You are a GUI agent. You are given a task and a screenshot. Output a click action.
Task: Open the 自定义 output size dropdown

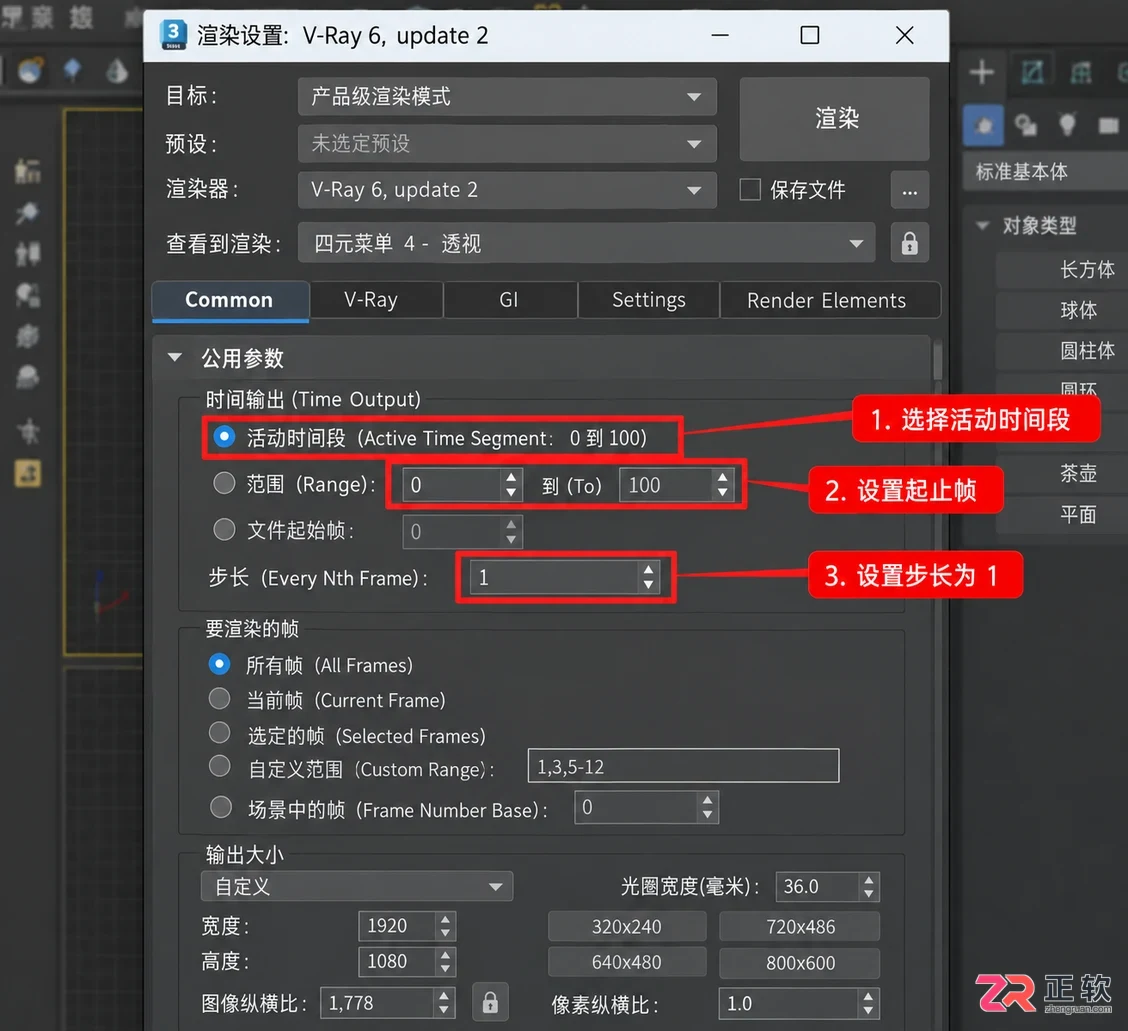(358, 886)
